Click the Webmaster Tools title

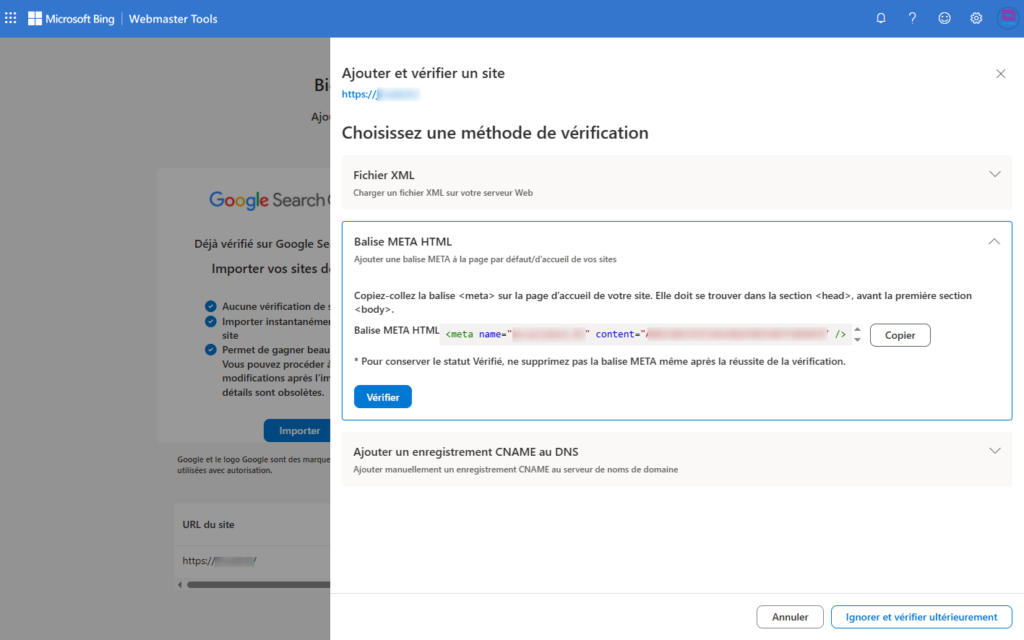pos(173,19)
